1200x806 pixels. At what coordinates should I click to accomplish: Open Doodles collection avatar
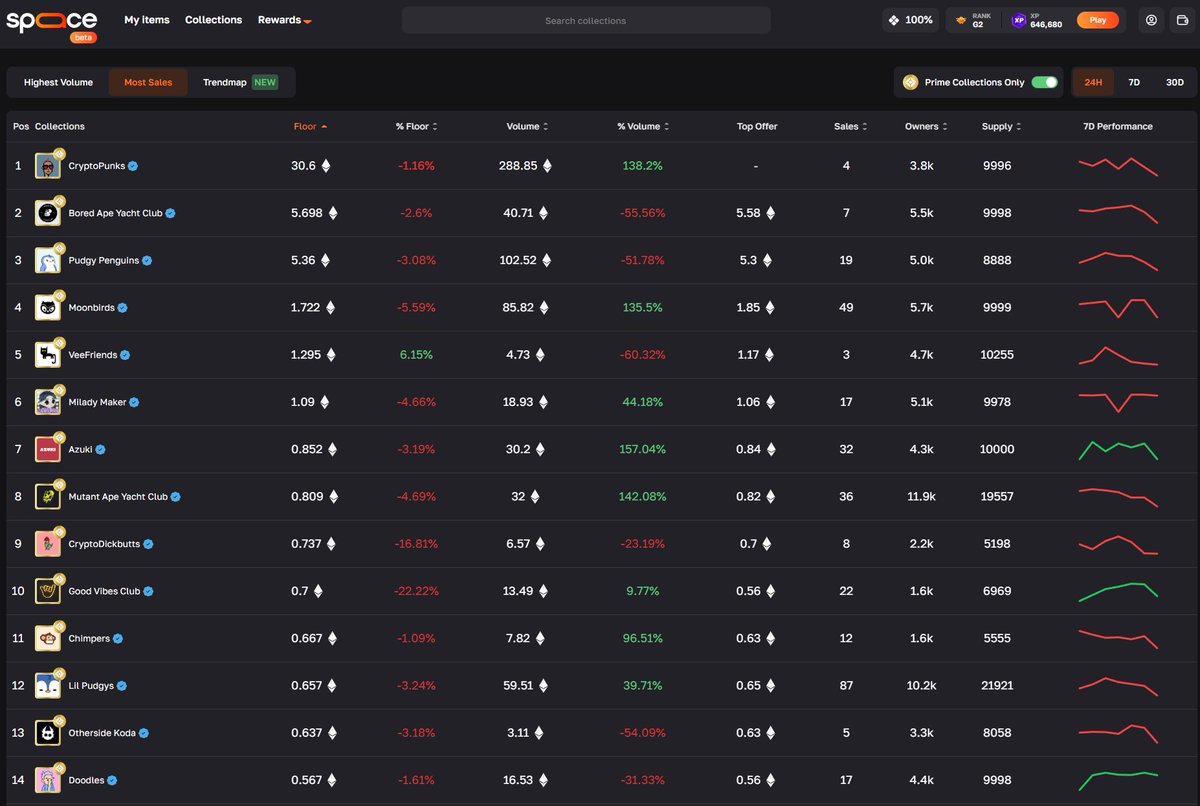[48, 780]
